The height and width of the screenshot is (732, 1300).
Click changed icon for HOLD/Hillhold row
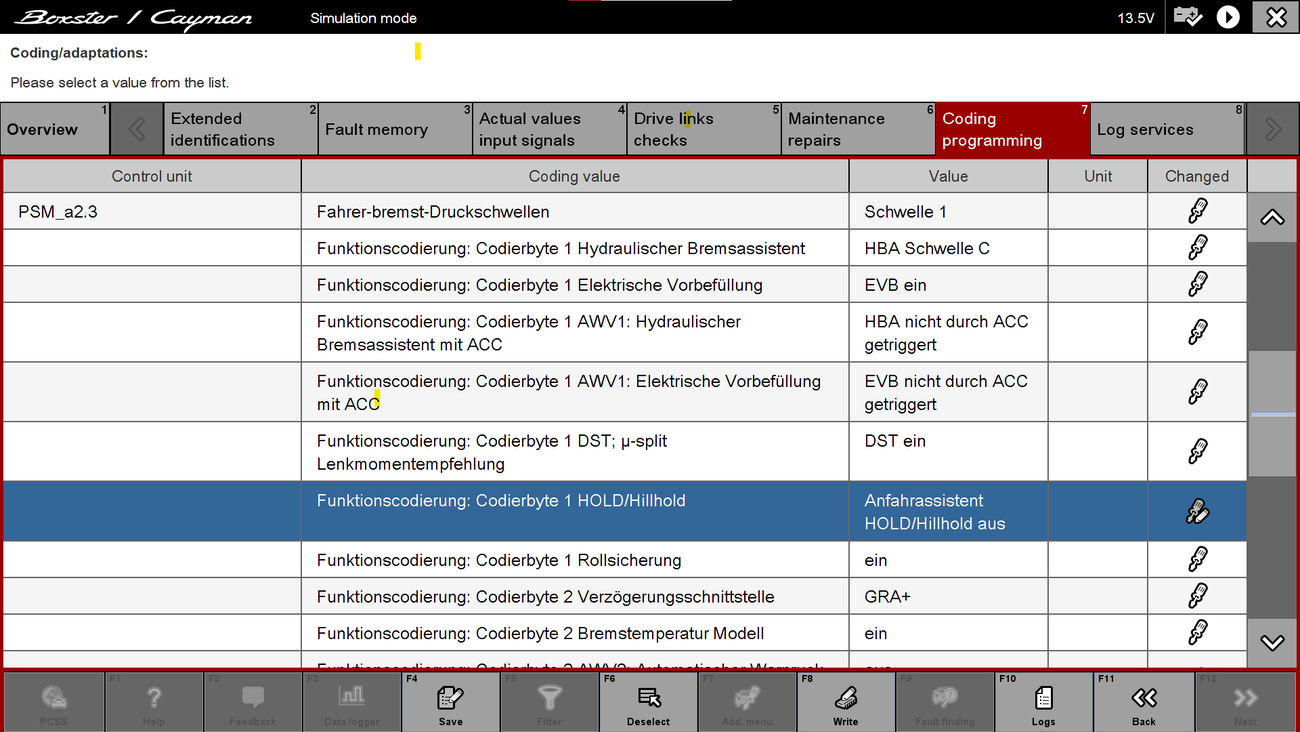point(1196,511)
